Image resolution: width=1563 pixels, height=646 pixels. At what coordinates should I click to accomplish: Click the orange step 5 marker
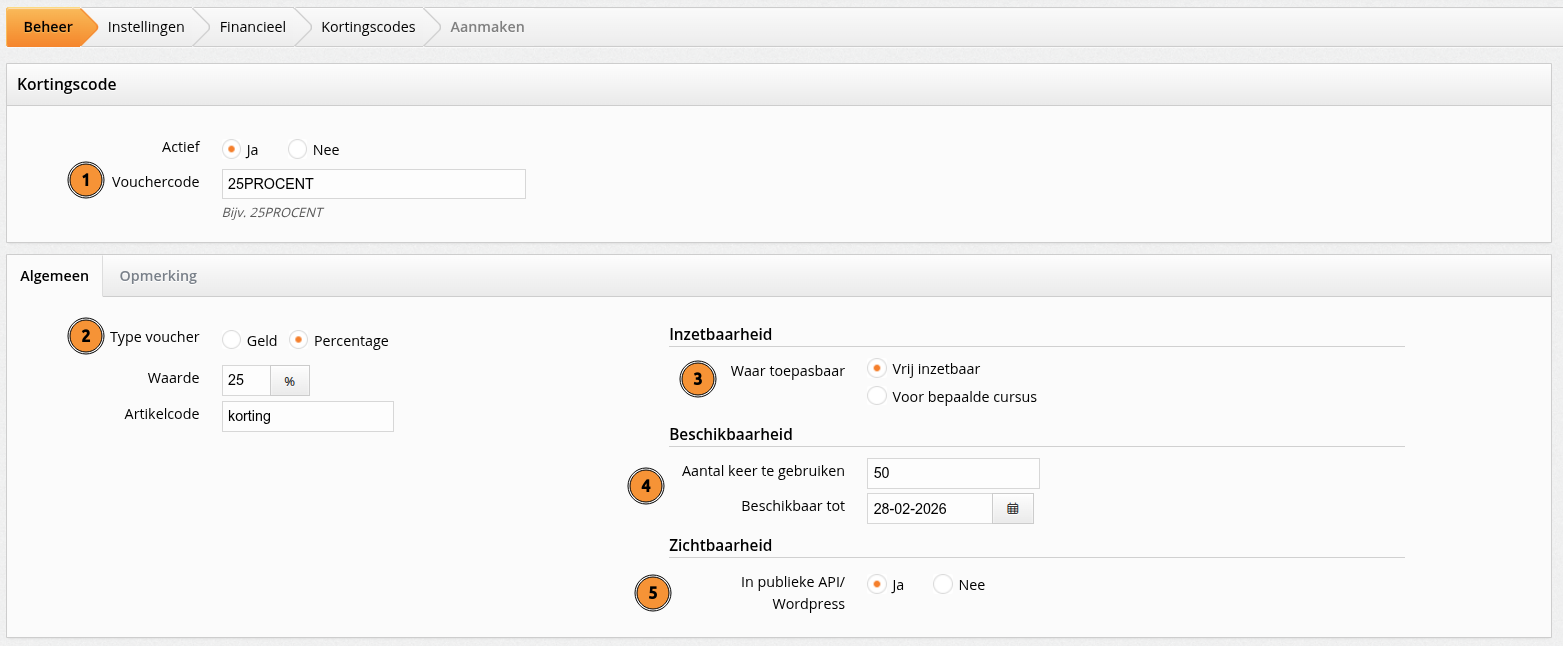coord(653,593)
